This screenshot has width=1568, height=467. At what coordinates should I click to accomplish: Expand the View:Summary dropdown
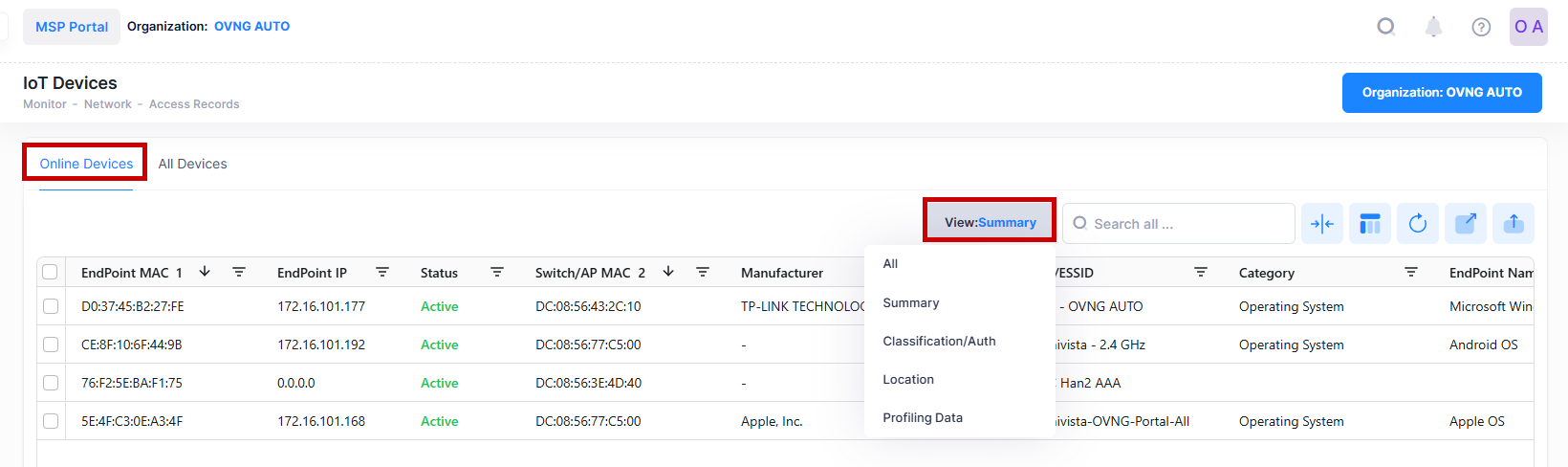[x=990, y=222]
